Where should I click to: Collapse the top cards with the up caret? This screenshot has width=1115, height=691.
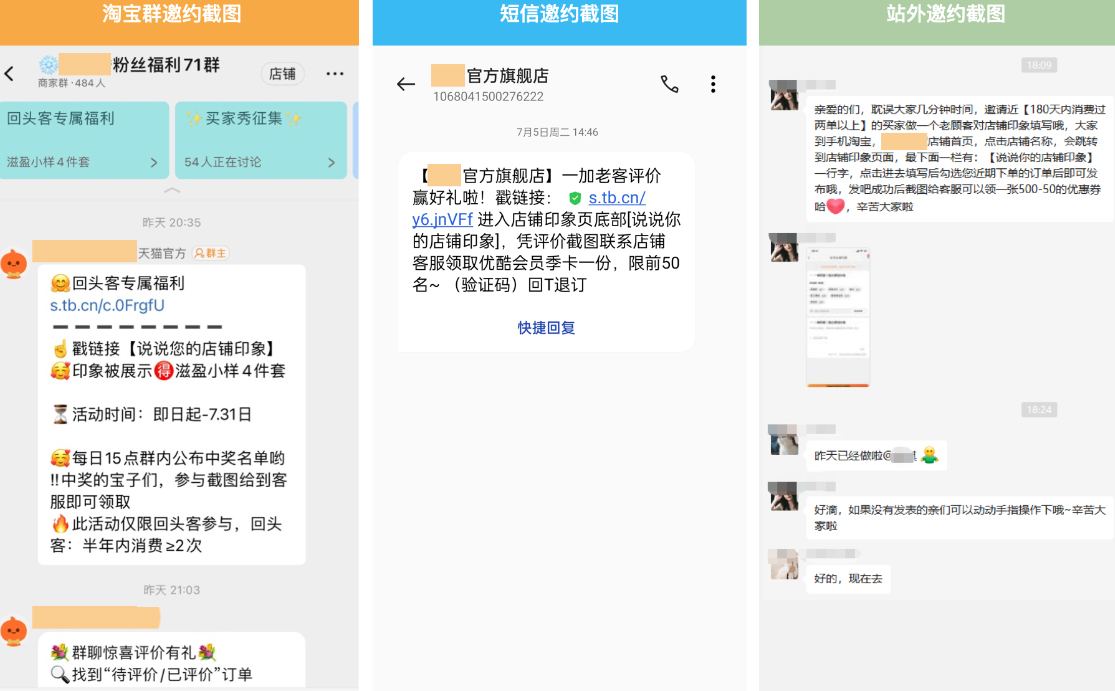click(x=172, y=190)
